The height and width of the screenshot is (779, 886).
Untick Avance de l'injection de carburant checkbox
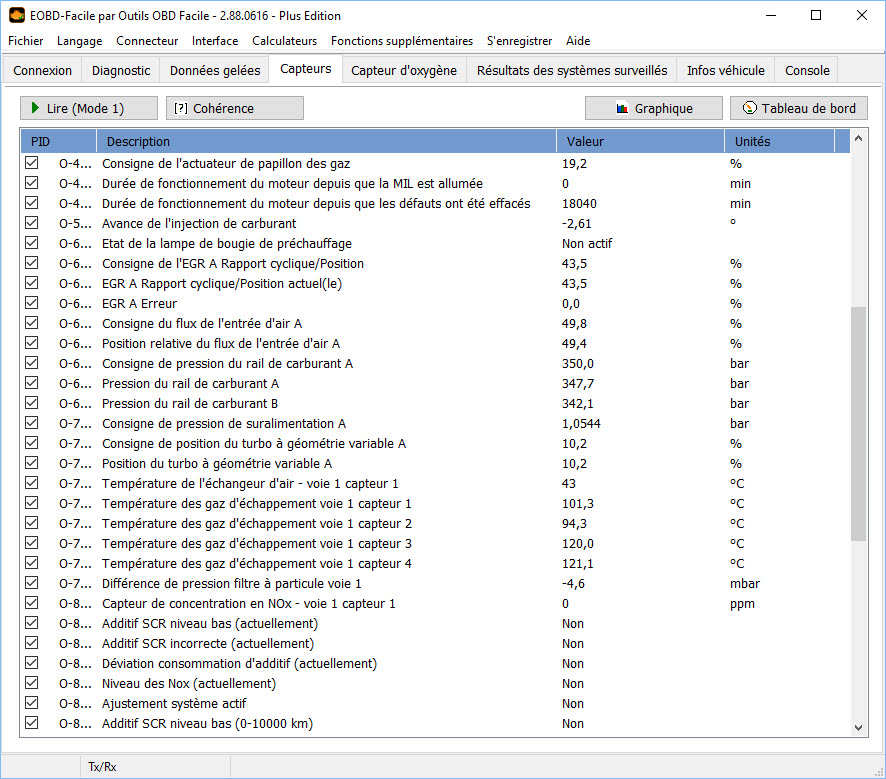32,223
